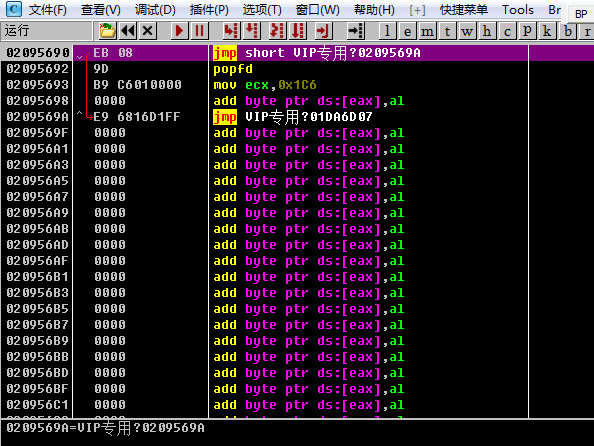The width and height of the screenshot is (594, 446).
Task: Open the log window with l button
Action: pos(388,31)
